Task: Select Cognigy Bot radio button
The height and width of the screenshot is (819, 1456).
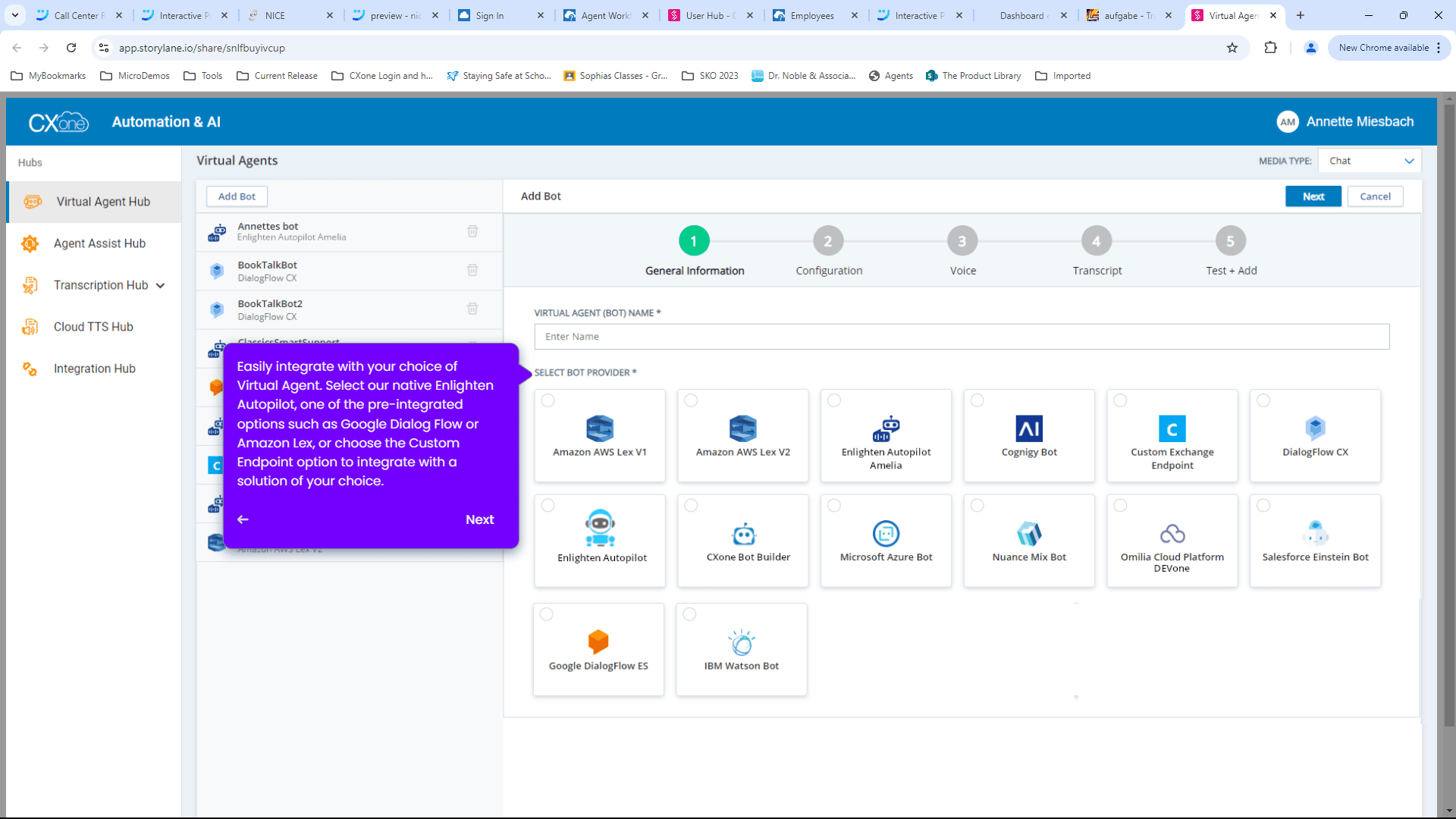Action: tap(977, 400)
